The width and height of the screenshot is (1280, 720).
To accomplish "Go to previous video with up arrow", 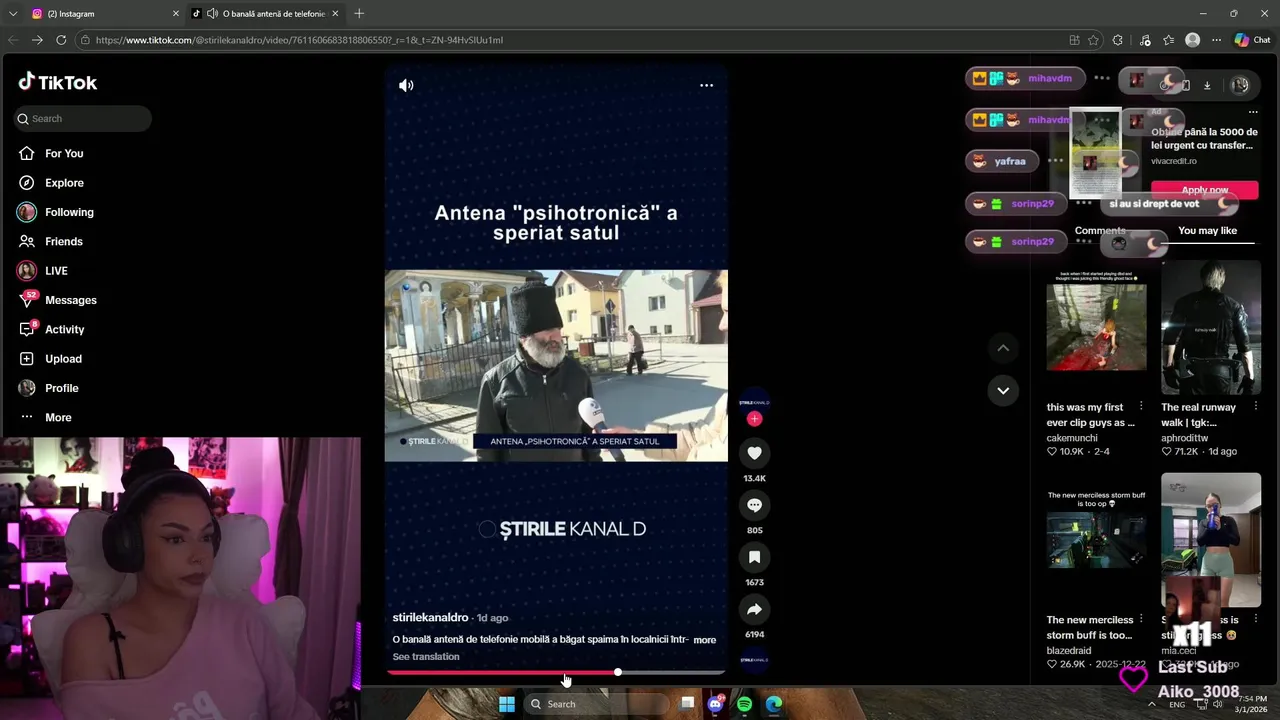I will (x=1003, y=348).
